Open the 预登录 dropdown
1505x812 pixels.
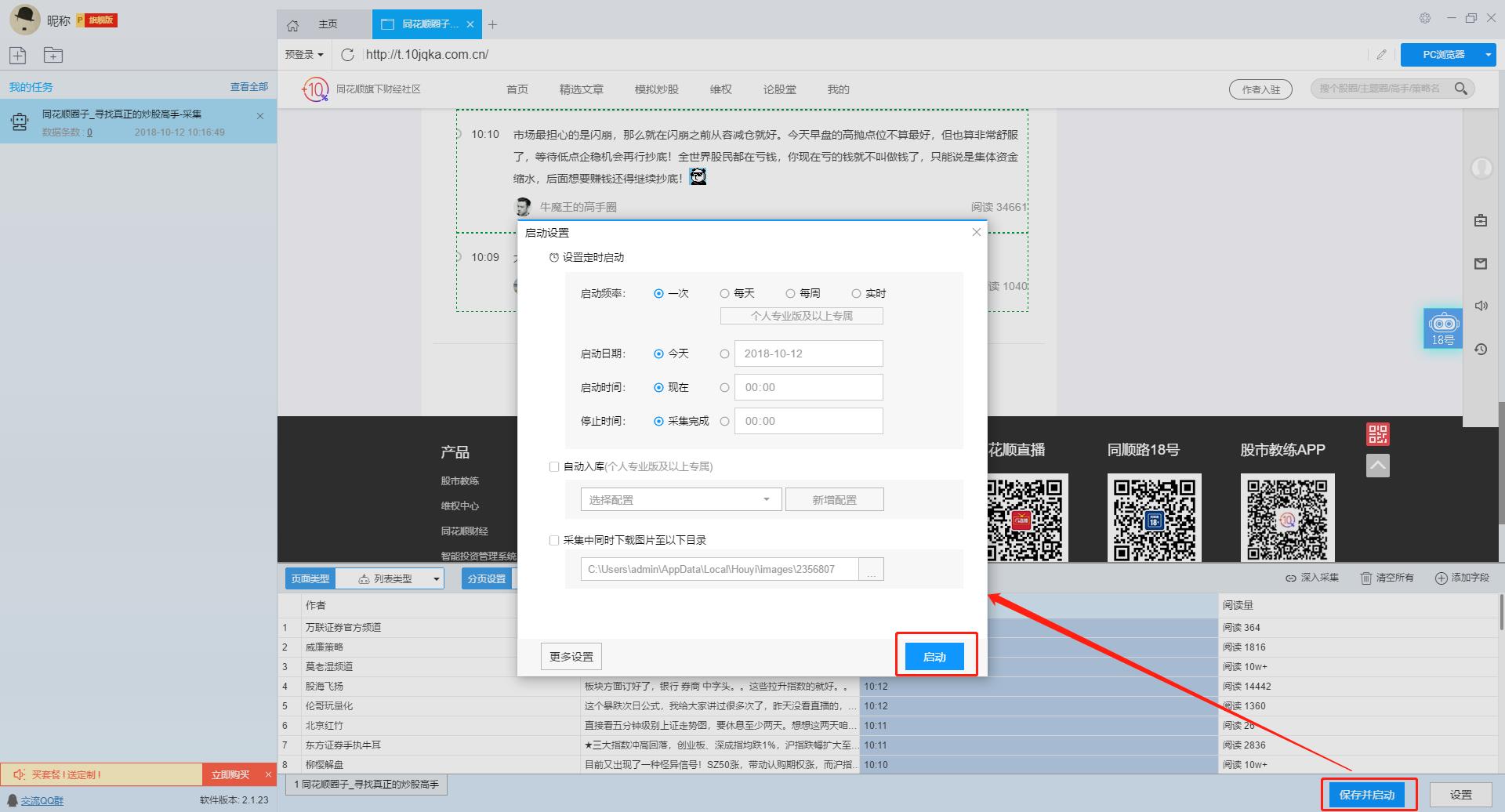tap(304, 54)
